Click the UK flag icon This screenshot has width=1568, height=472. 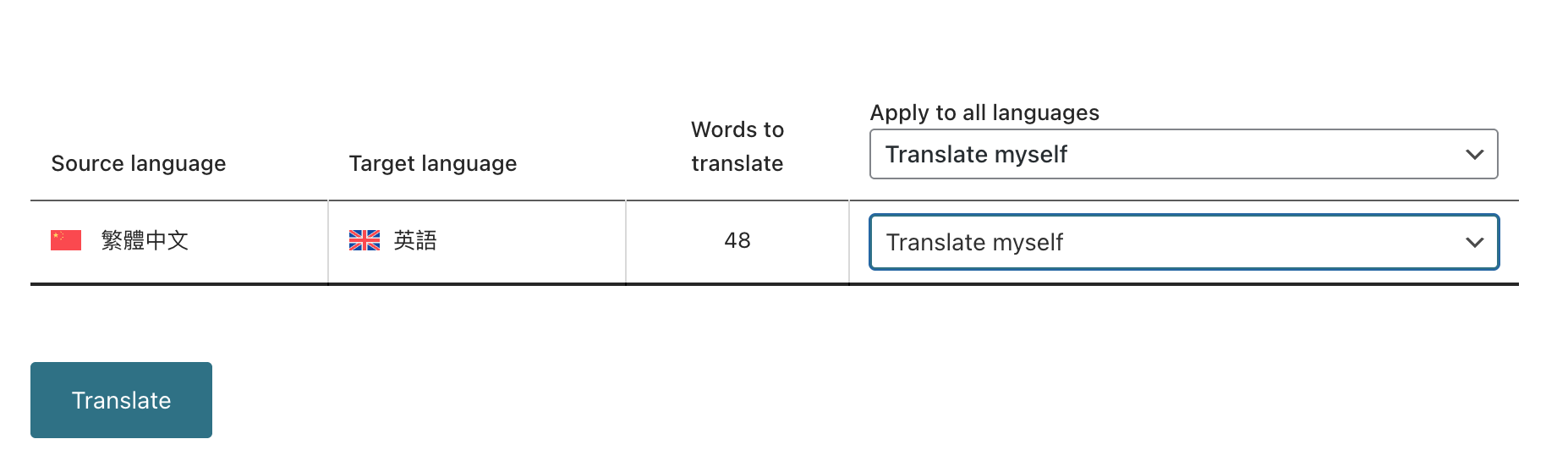[x=365, y=241]
